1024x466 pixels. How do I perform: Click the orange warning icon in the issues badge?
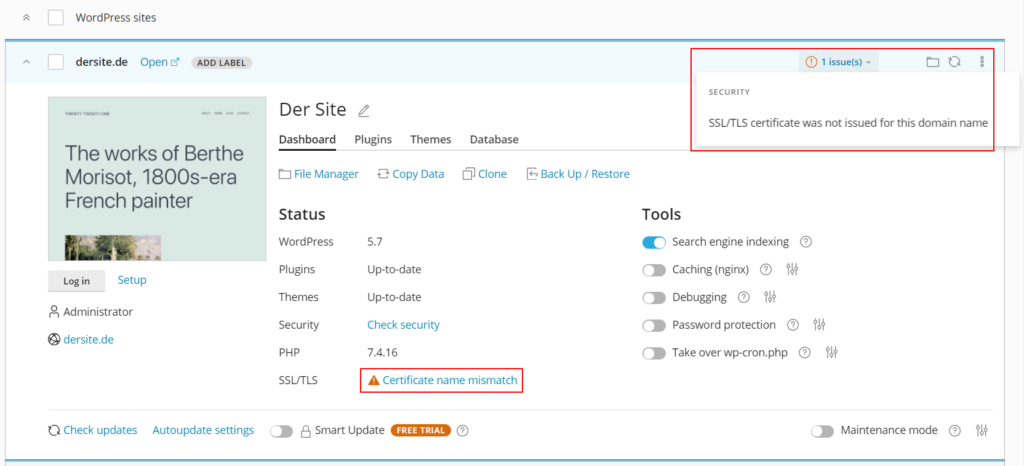point(811,62)
